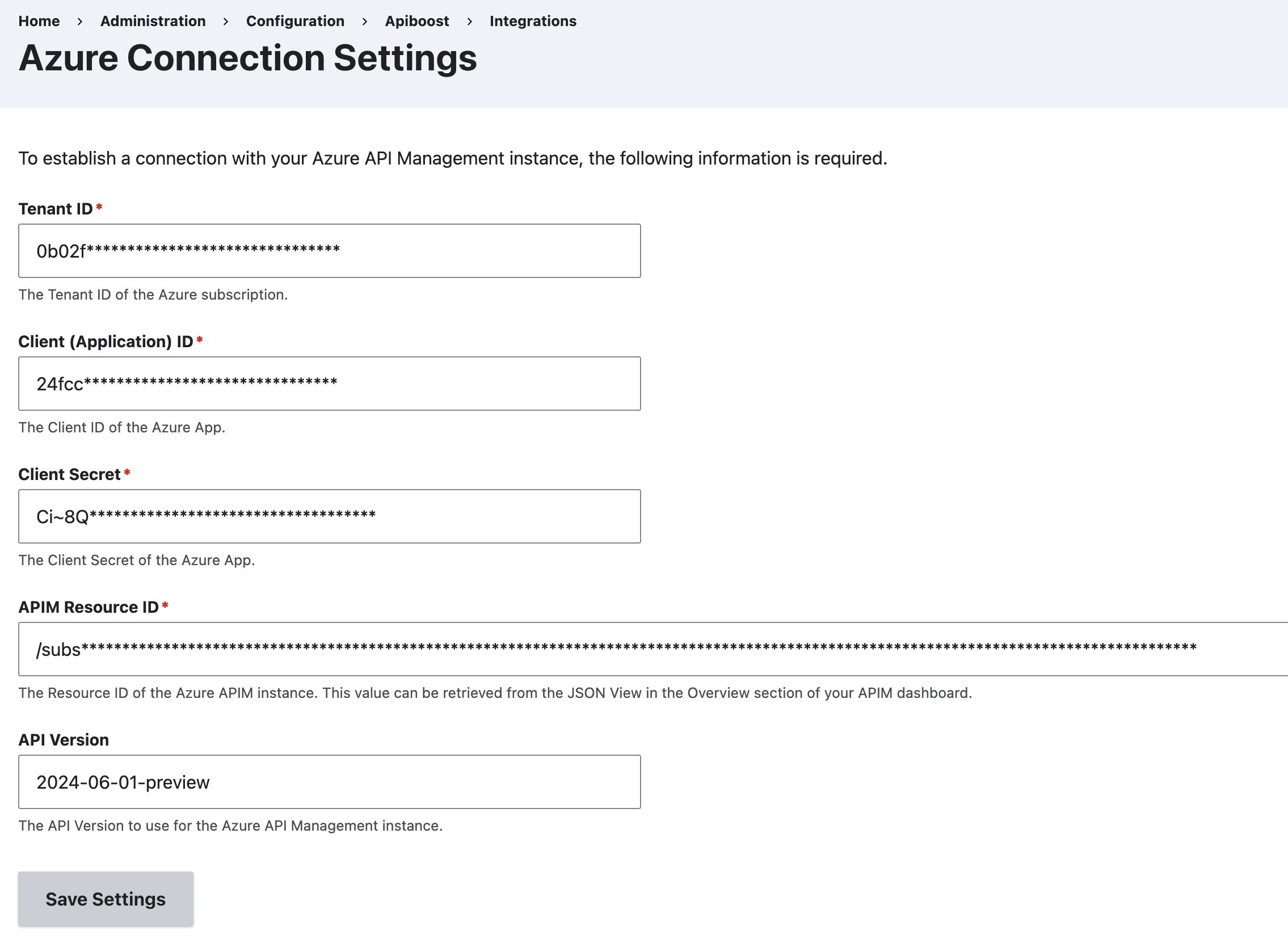Click 'The Client Secret of the Azure App.' text
The height and width of the screenshot is (943, 1288).
(136, 560)
